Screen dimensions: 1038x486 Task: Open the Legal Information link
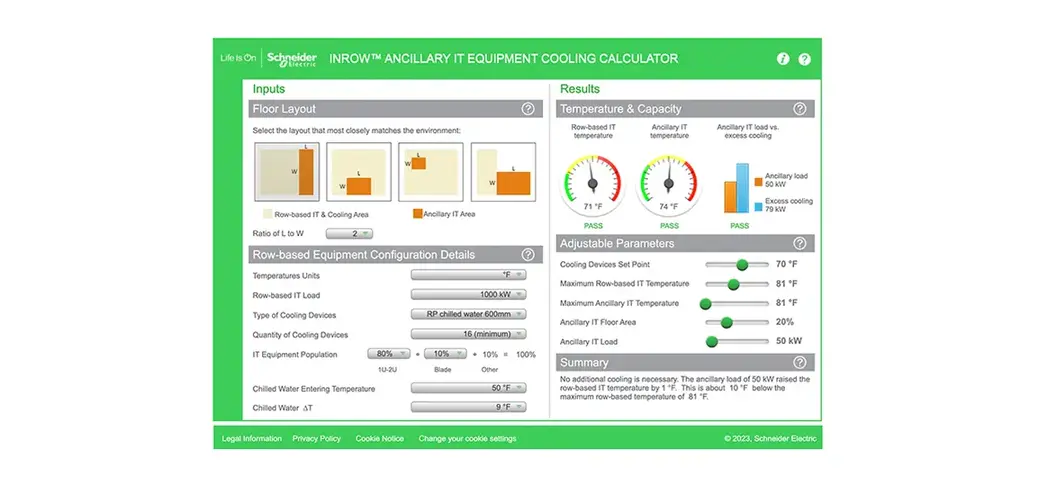tap(252, 438)
